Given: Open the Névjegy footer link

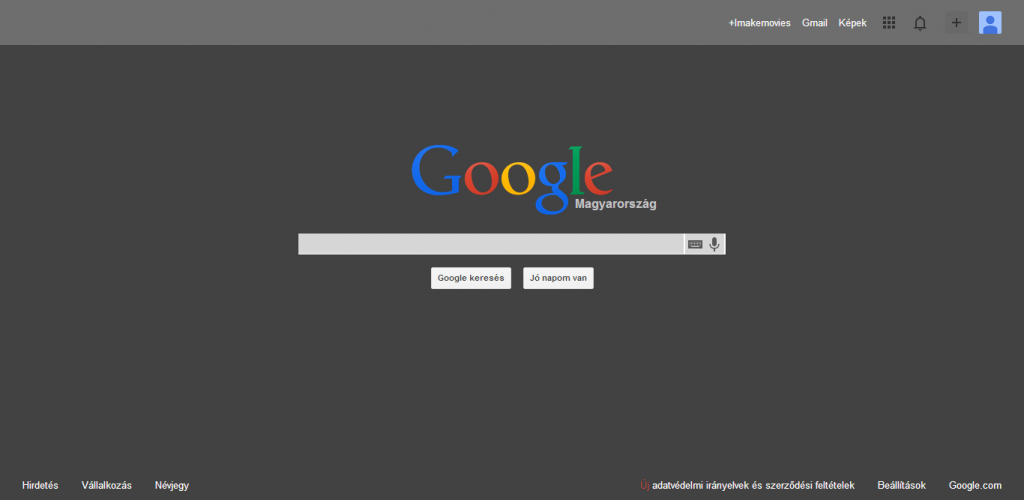Looking at the screenshot, I should point(172,486).
